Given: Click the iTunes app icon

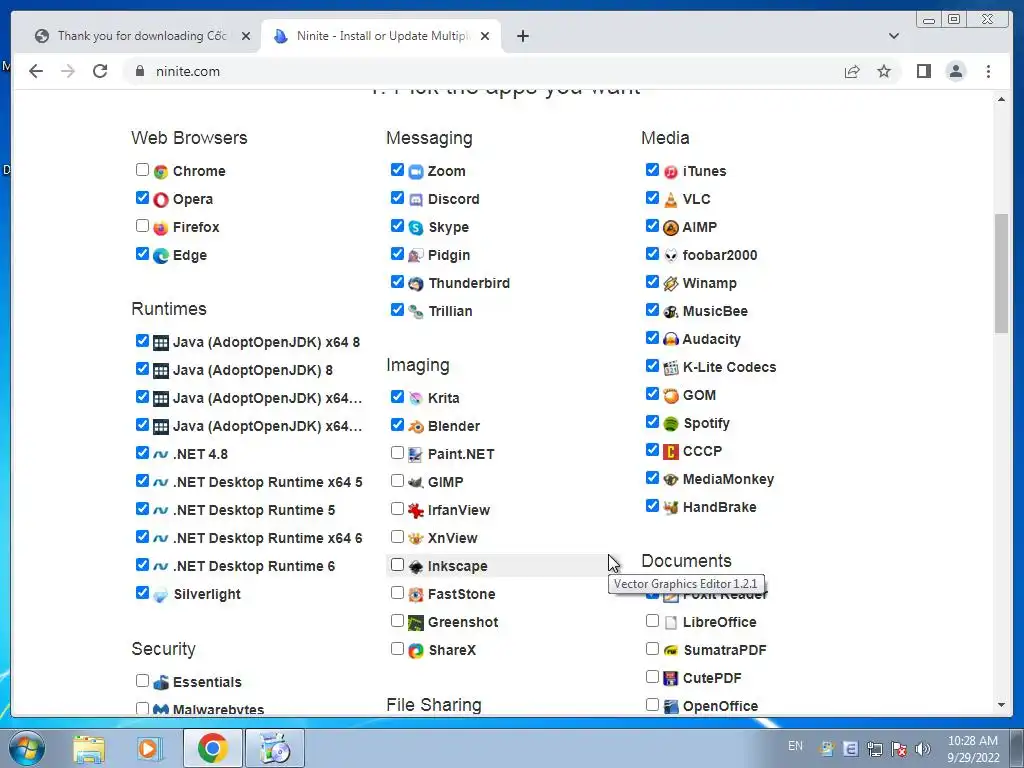Looking at the screenshot, I should click(x=671, y=172).
